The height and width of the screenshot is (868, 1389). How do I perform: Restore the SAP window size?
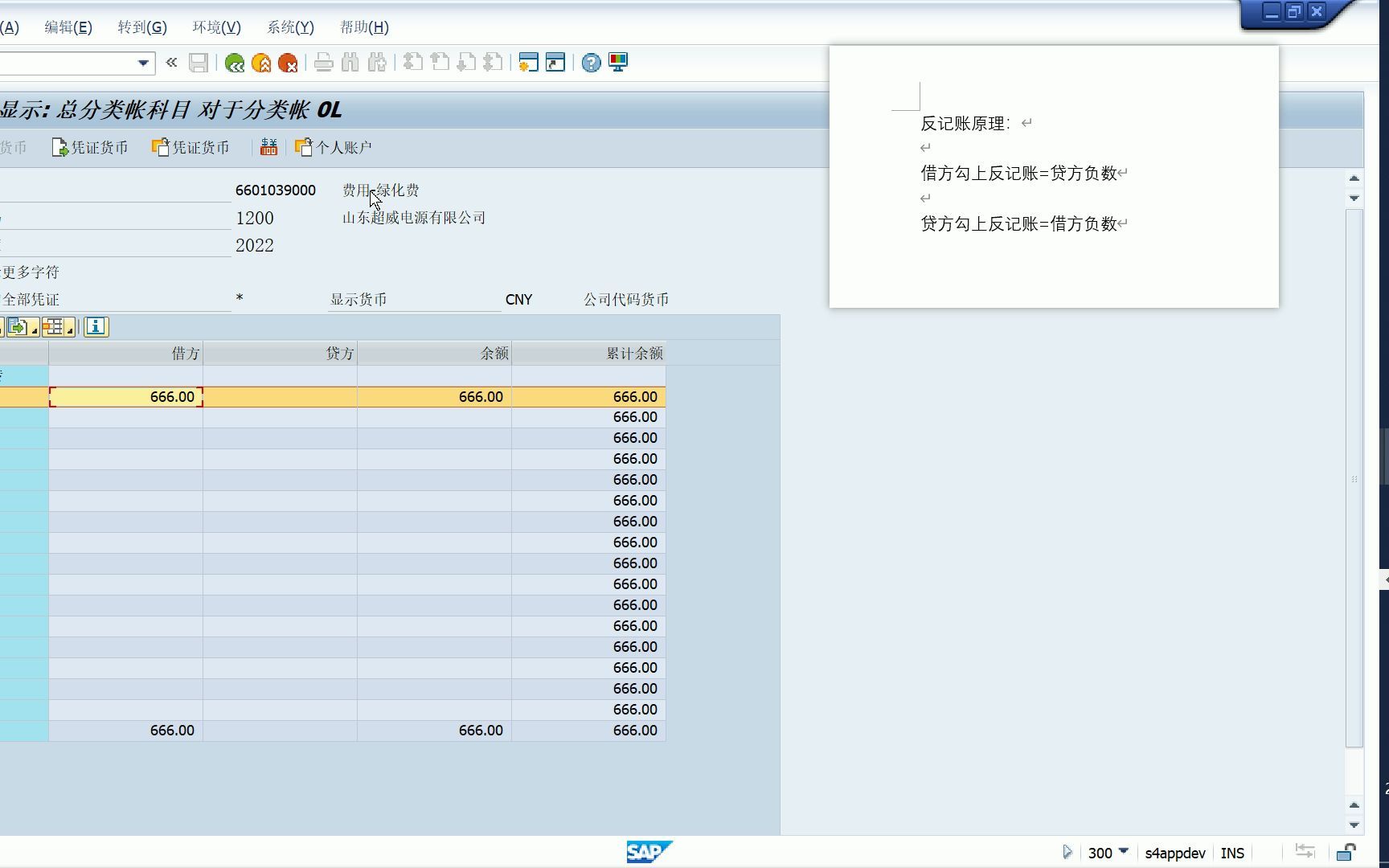(1294, 11)
